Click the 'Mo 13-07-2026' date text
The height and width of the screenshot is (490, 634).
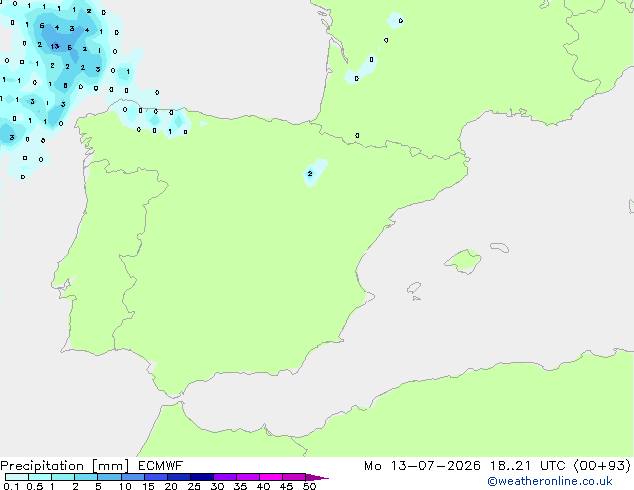click(422, 466)
